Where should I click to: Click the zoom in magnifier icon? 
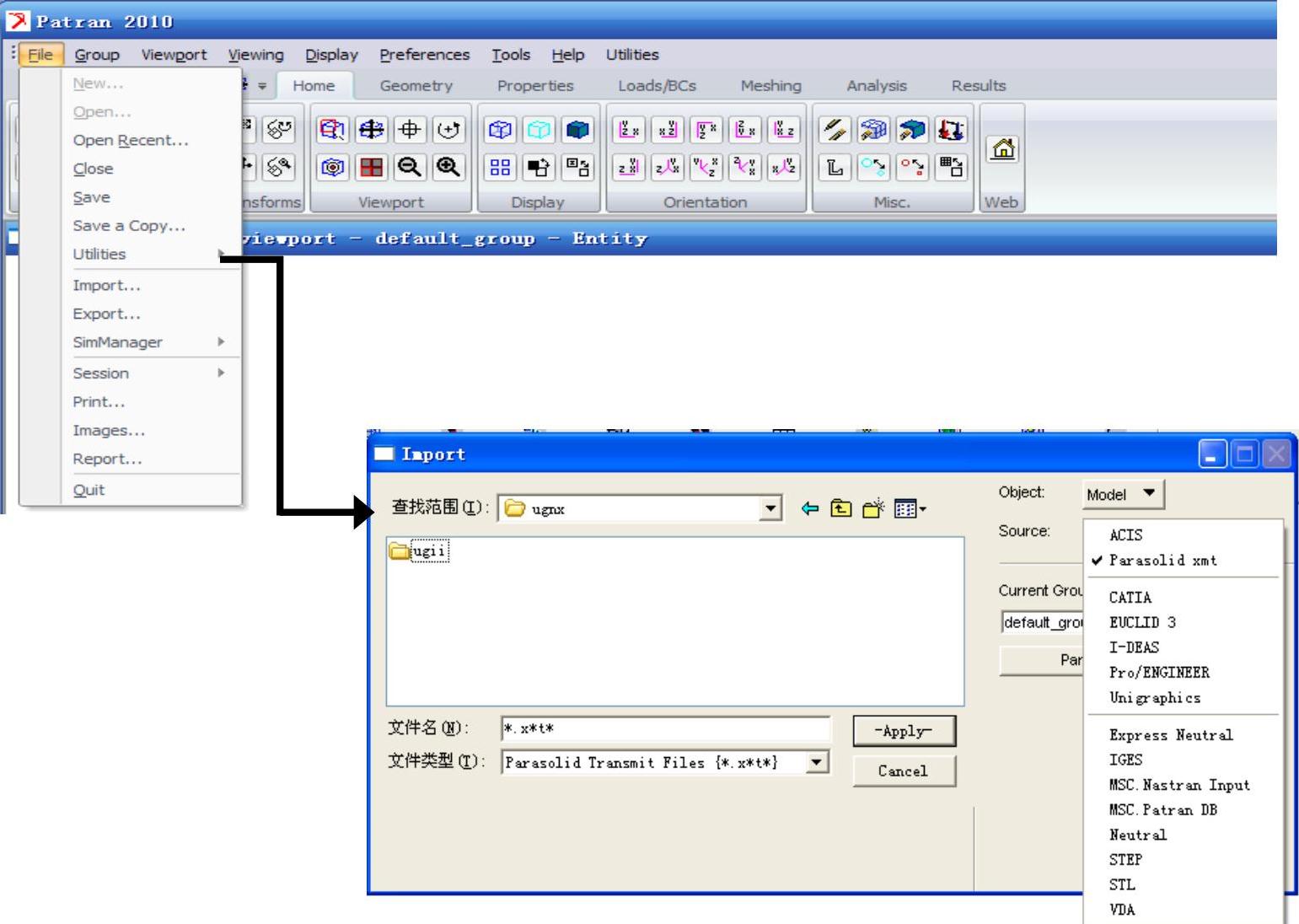click(448, 167)
